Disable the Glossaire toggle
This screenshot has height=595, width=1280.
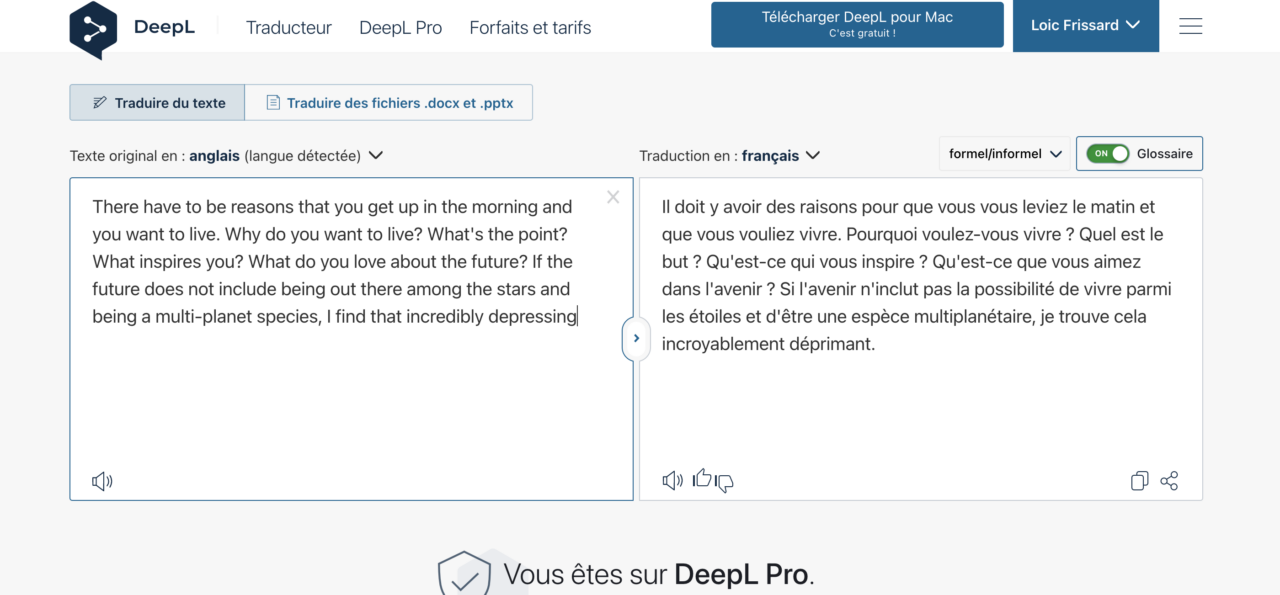[1107, 153]
